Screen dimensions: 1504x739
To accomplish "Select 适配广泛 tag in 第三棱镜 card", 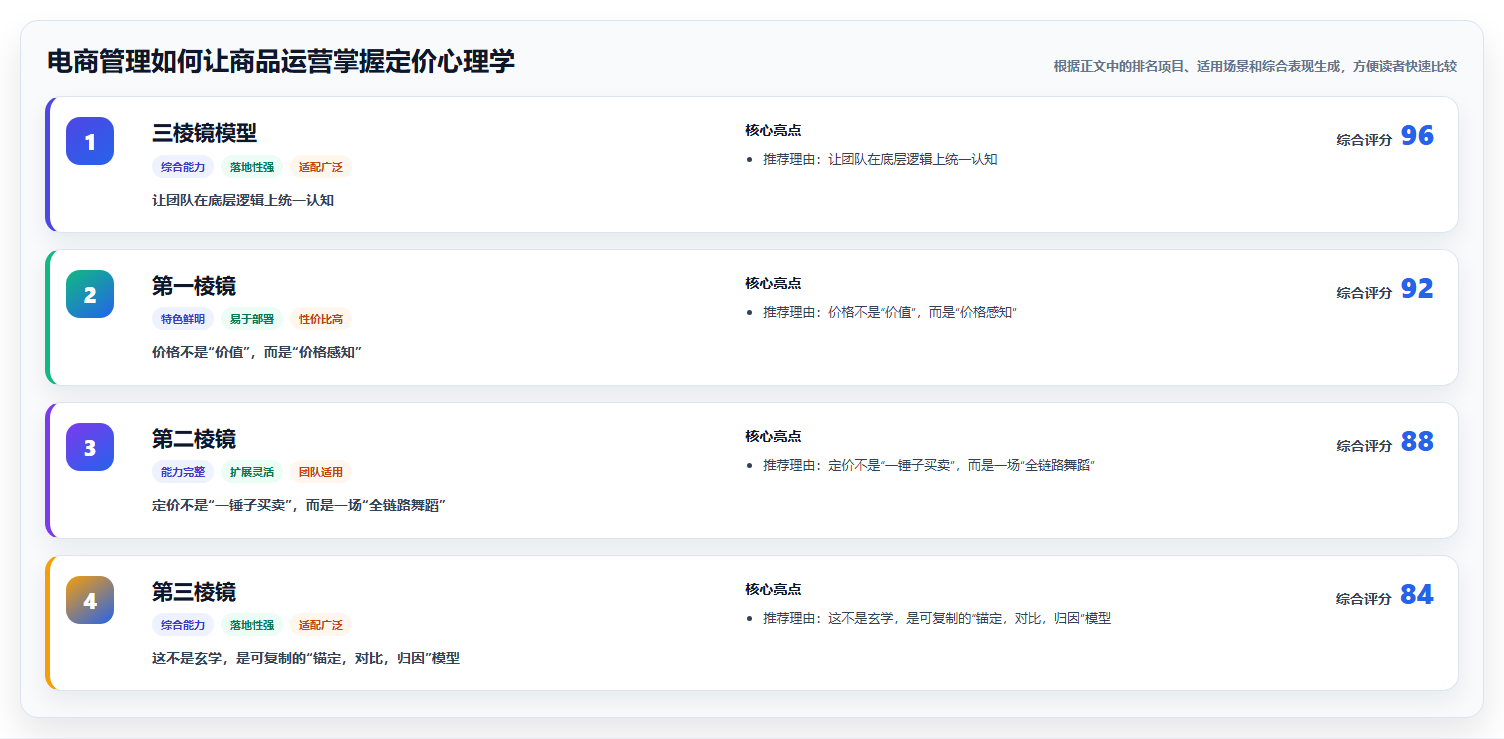I will click(321, 625).
